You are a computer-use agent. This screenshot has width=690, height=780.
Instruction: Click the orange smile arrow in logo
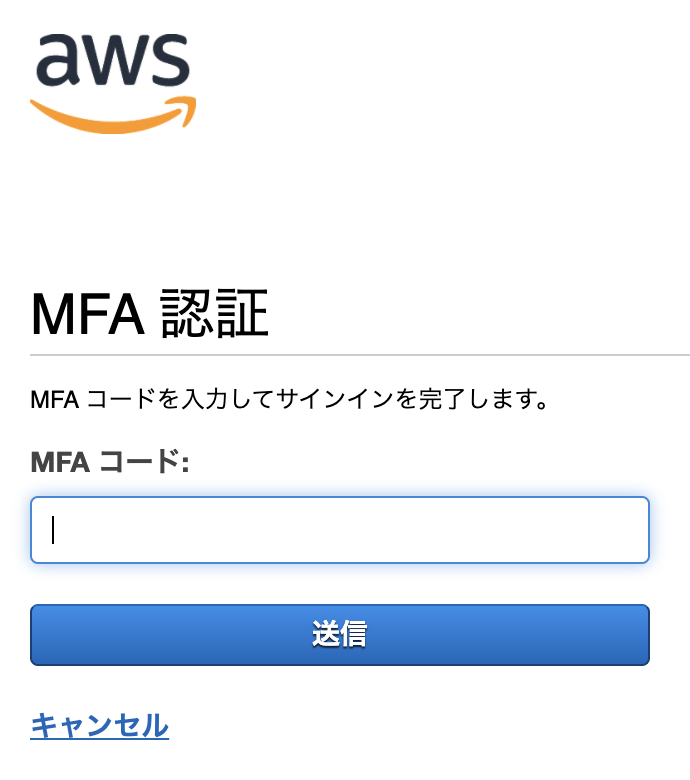click(x=110, y=119)
